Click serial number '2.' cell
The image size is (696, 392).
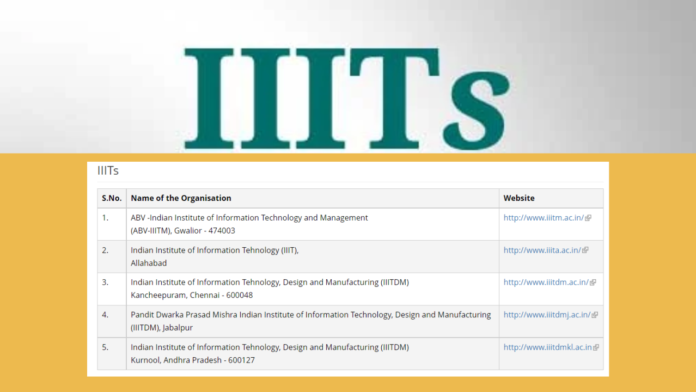(112, 257)
